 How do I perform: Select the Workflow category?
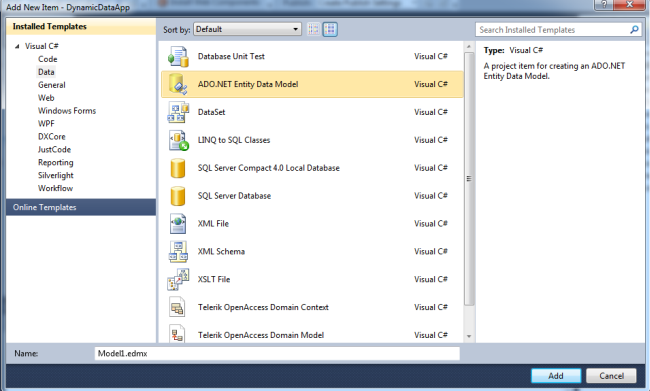pos(56,188)
